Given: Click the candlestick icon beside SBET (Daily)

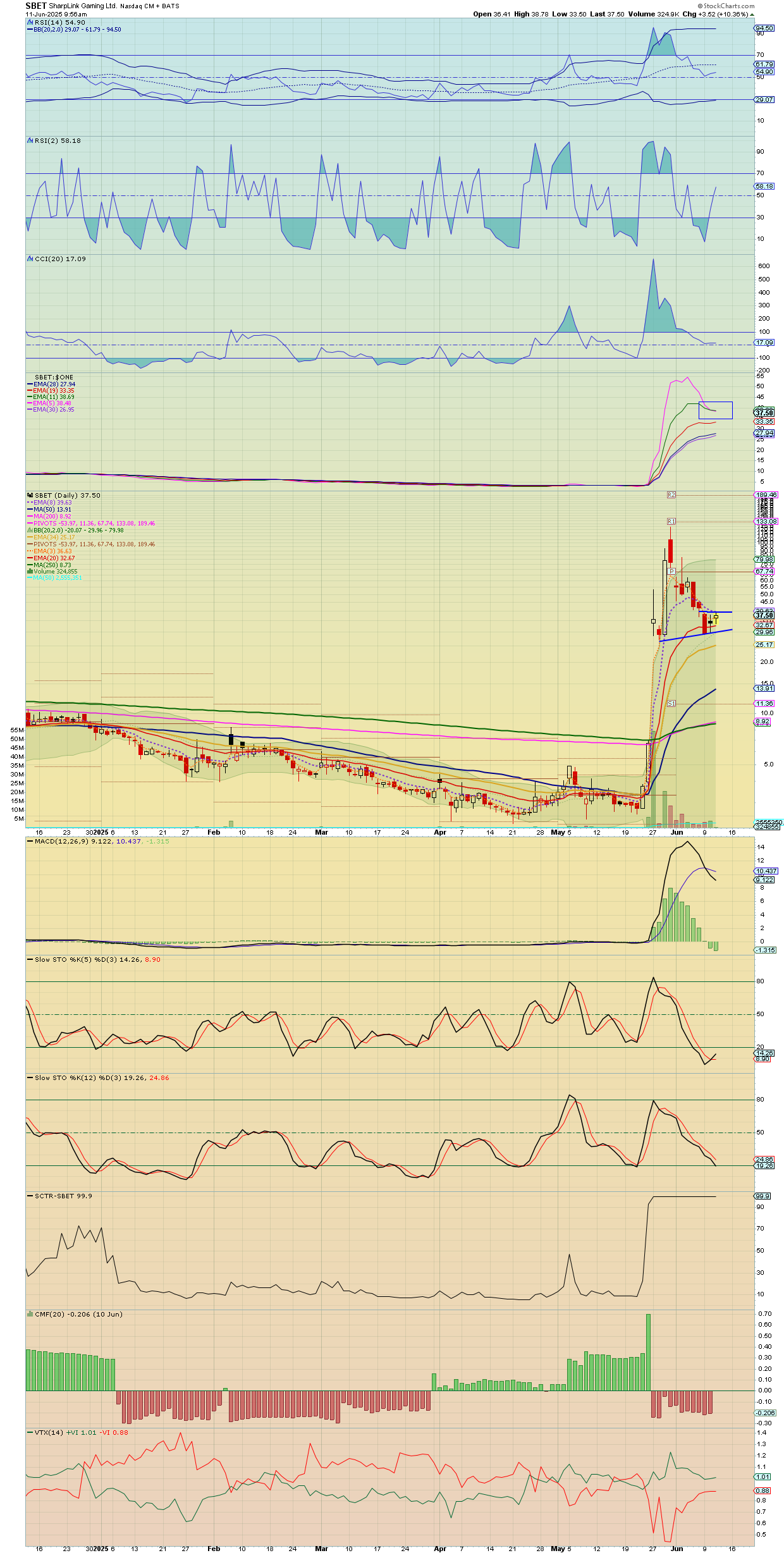Looking at the screenshot, I should pyautogui.click(x=30, y=495).
